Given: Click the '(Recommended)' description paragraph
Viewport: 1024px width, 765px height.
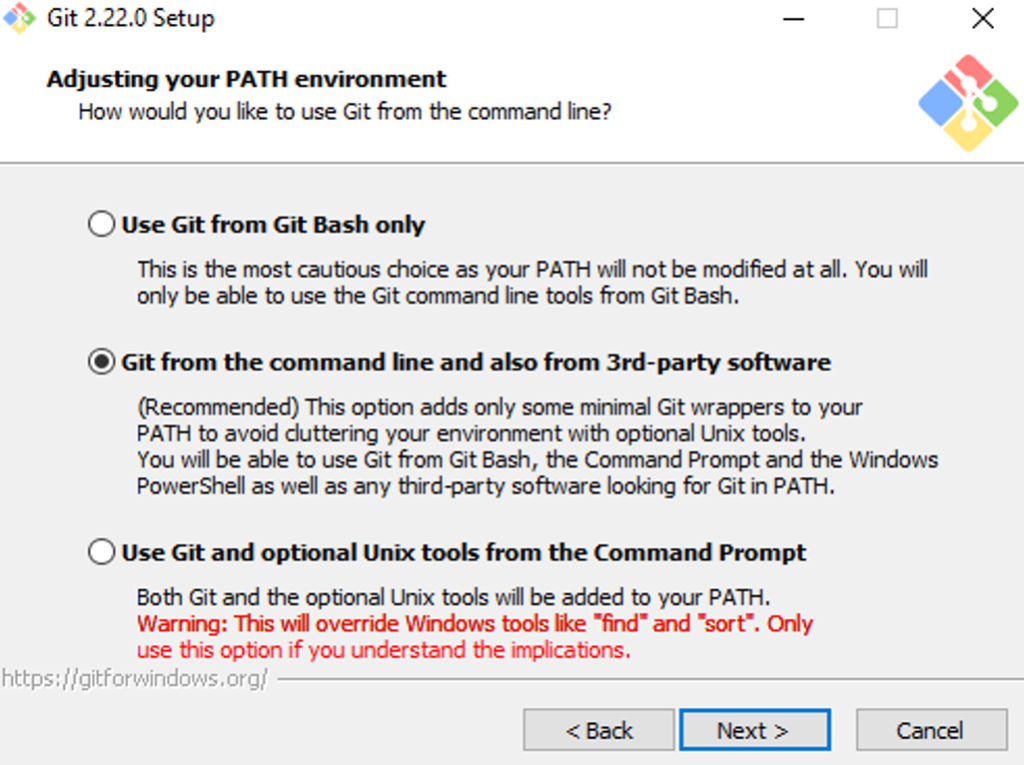Looking at the screenshot, I should (537, 446).
